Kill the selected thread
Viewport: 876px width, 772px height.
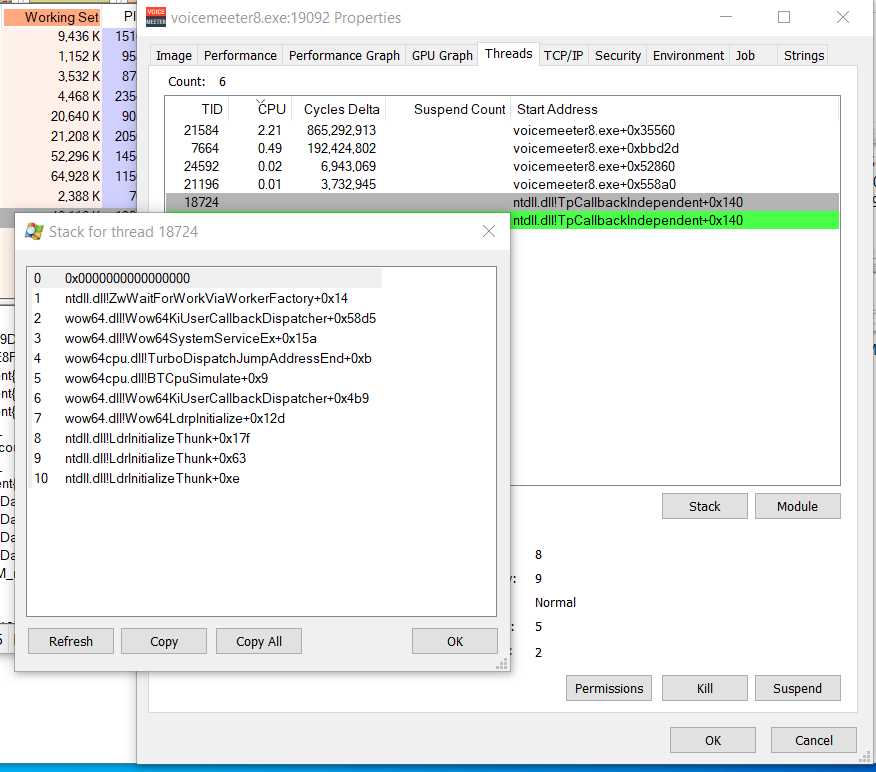705,688
